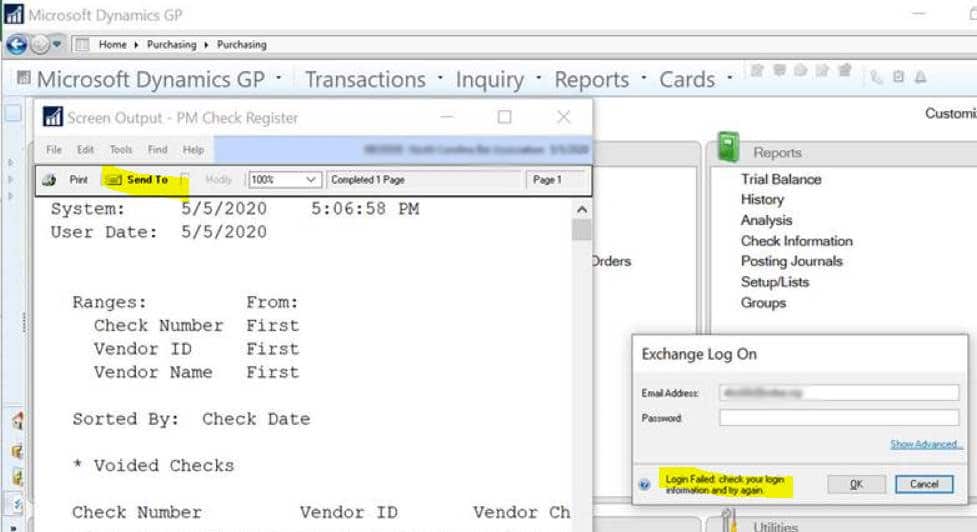
Task: Open the navigation history dropdown arrow
Action: point(57,44)
